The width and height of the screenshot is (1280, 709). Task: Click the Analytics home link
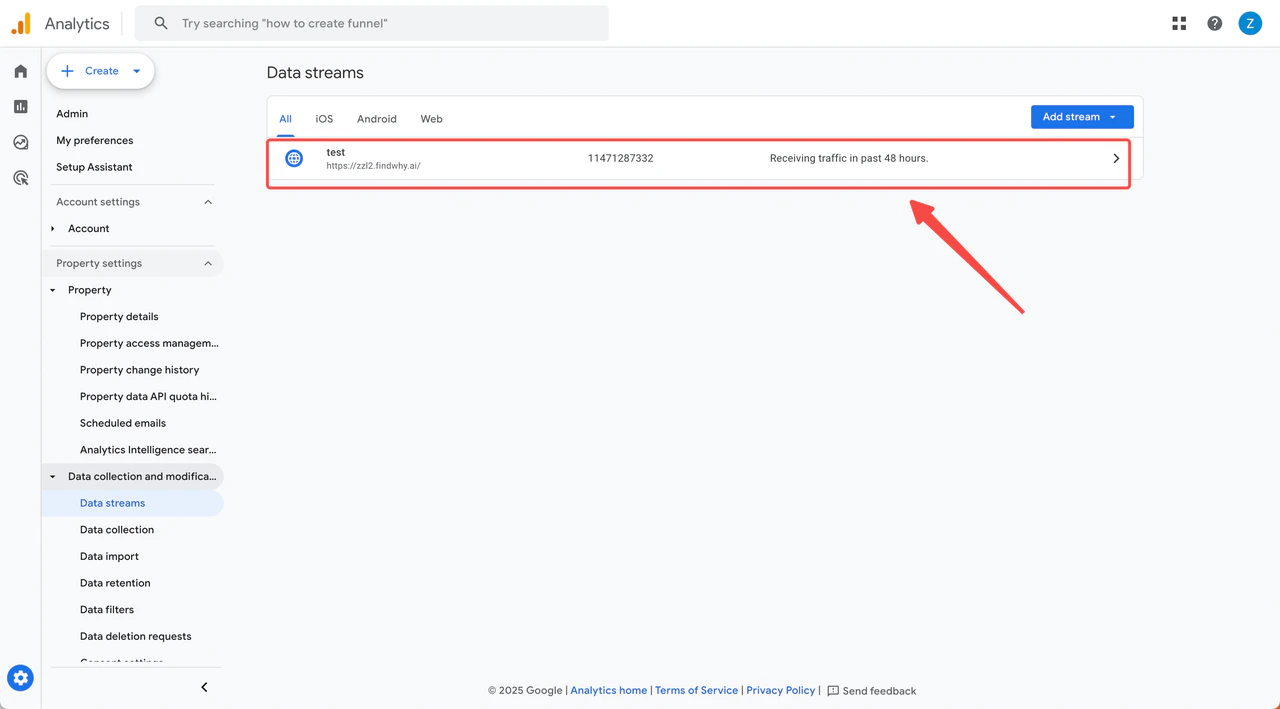(x=608, y=691)
